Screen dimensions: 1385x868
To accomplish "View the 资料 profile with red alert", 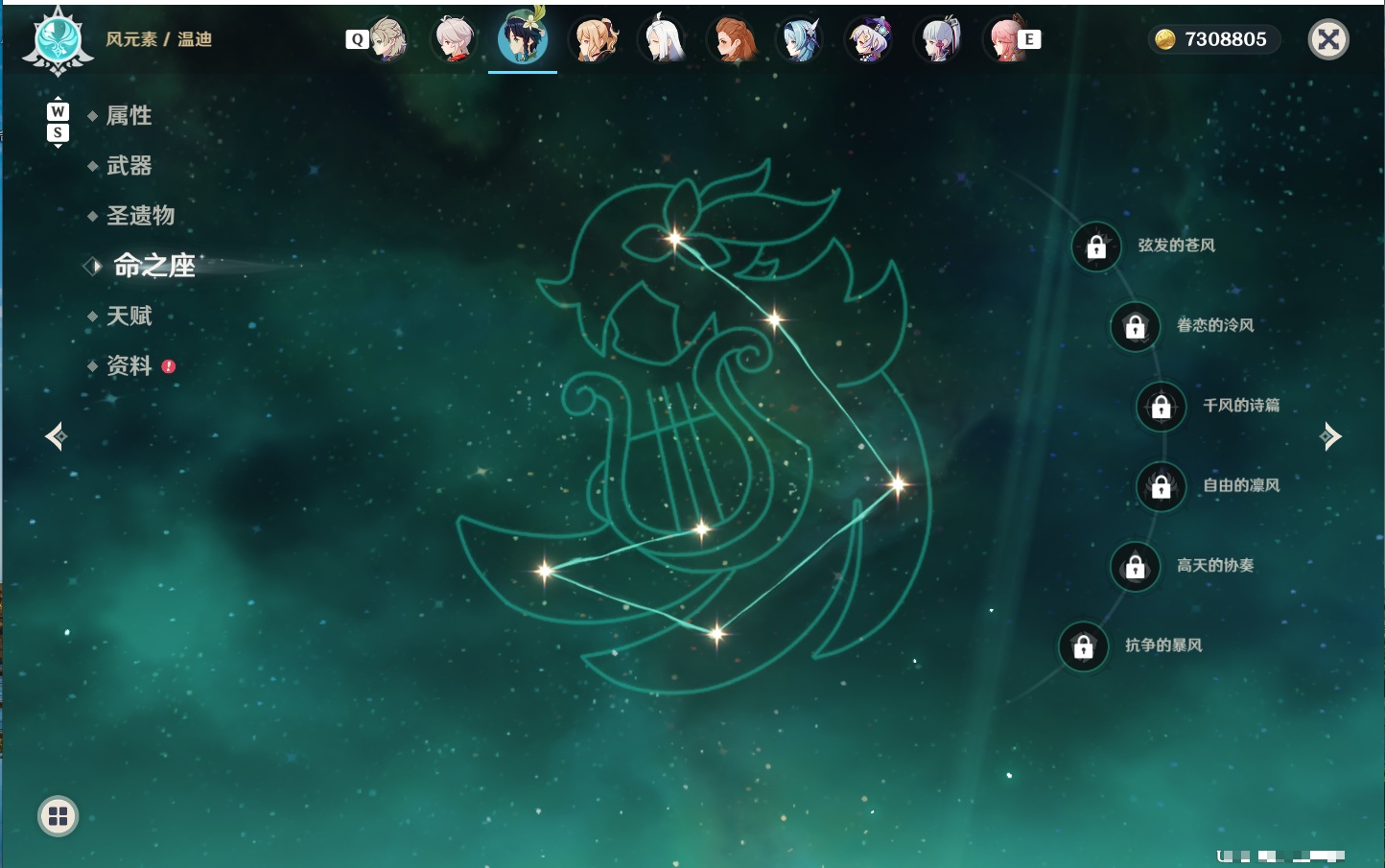I will pos(129,365).
